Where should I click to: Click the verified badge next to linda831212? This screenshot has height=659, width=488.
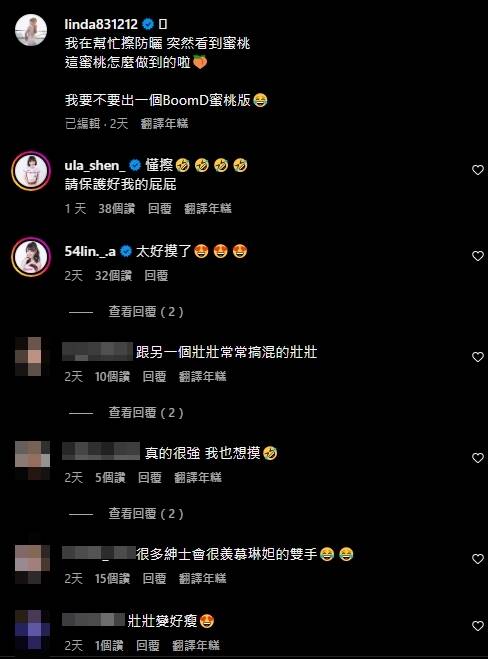tap(148, 24)
